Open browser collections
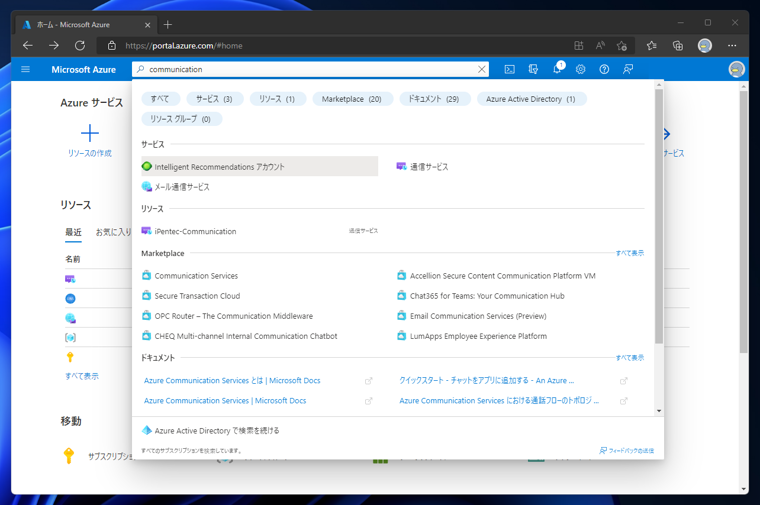 pos(678,46)
